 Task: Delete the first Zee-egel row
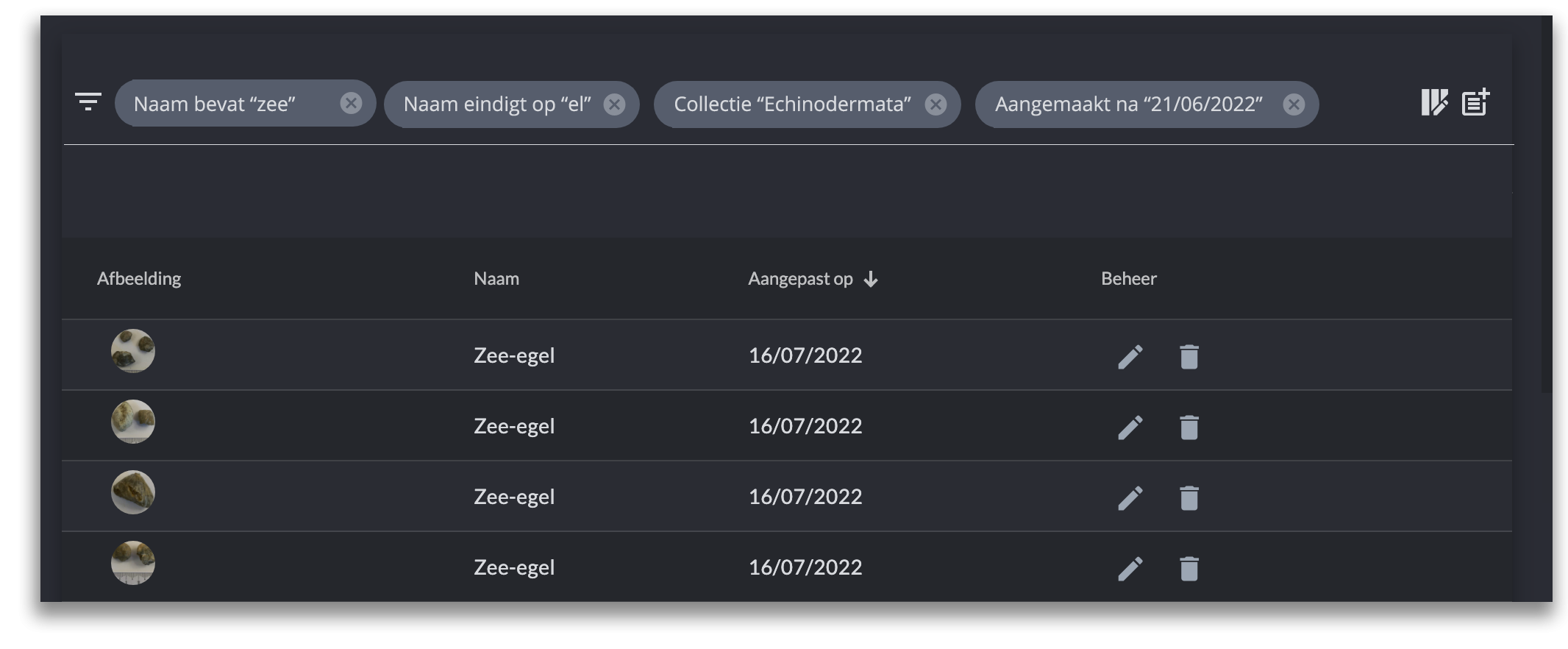point(1189,357)
